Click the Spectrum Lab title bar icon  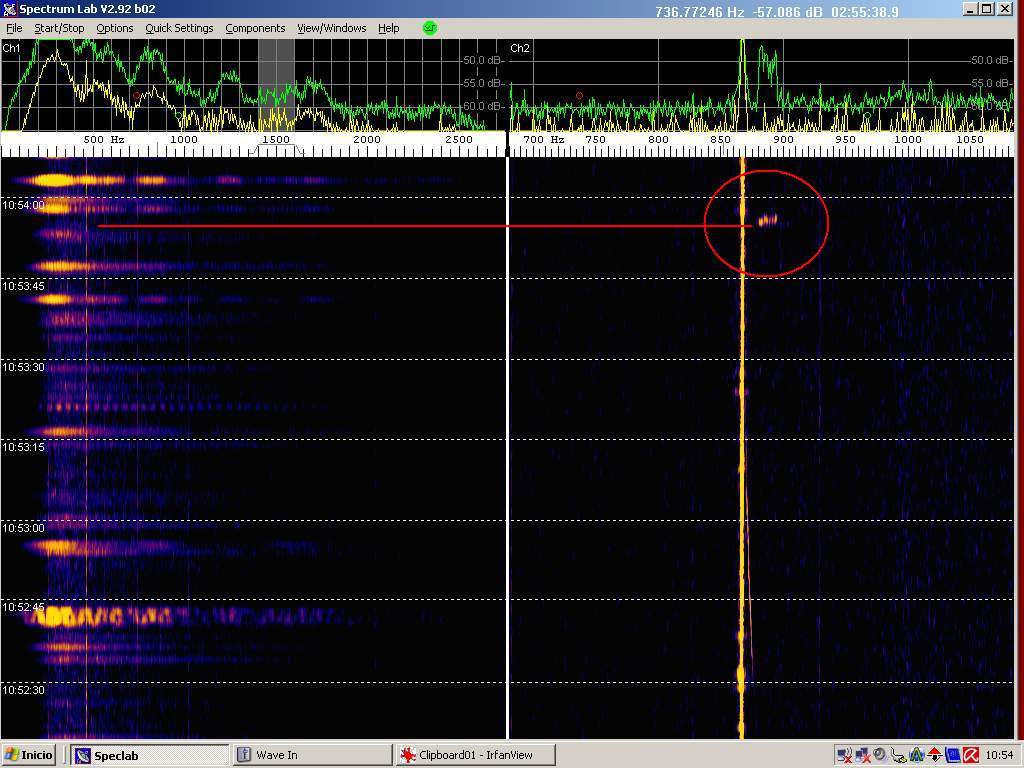click(x=9, y=9)
